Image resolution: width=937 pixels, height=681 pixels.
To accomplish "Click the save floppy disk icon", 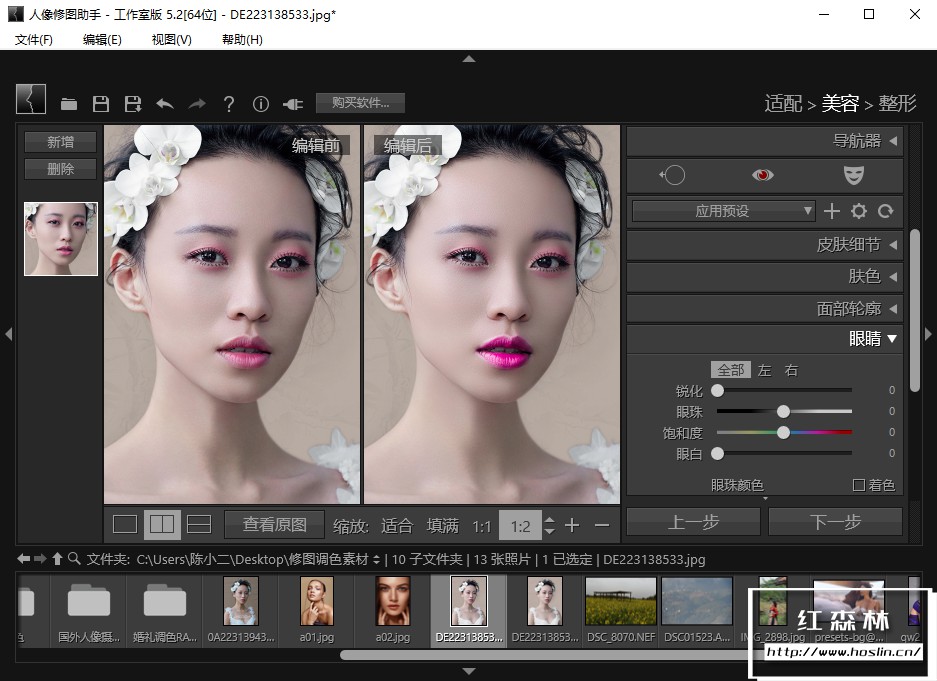I will click(100, 104).
